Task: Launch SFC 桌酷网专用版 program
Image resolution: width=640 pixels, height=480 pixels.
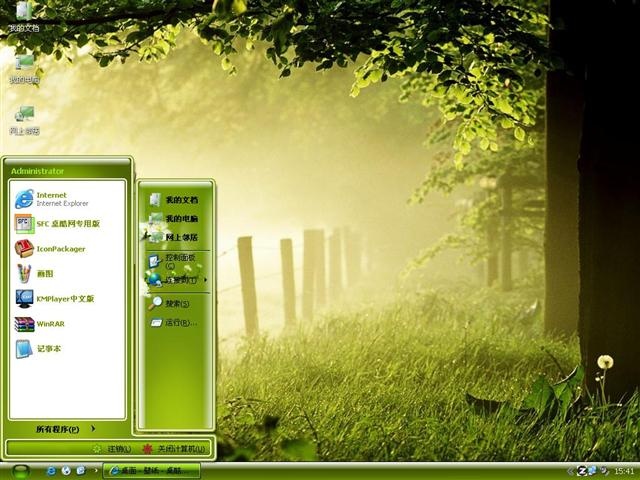Action: tap(67, 224)
